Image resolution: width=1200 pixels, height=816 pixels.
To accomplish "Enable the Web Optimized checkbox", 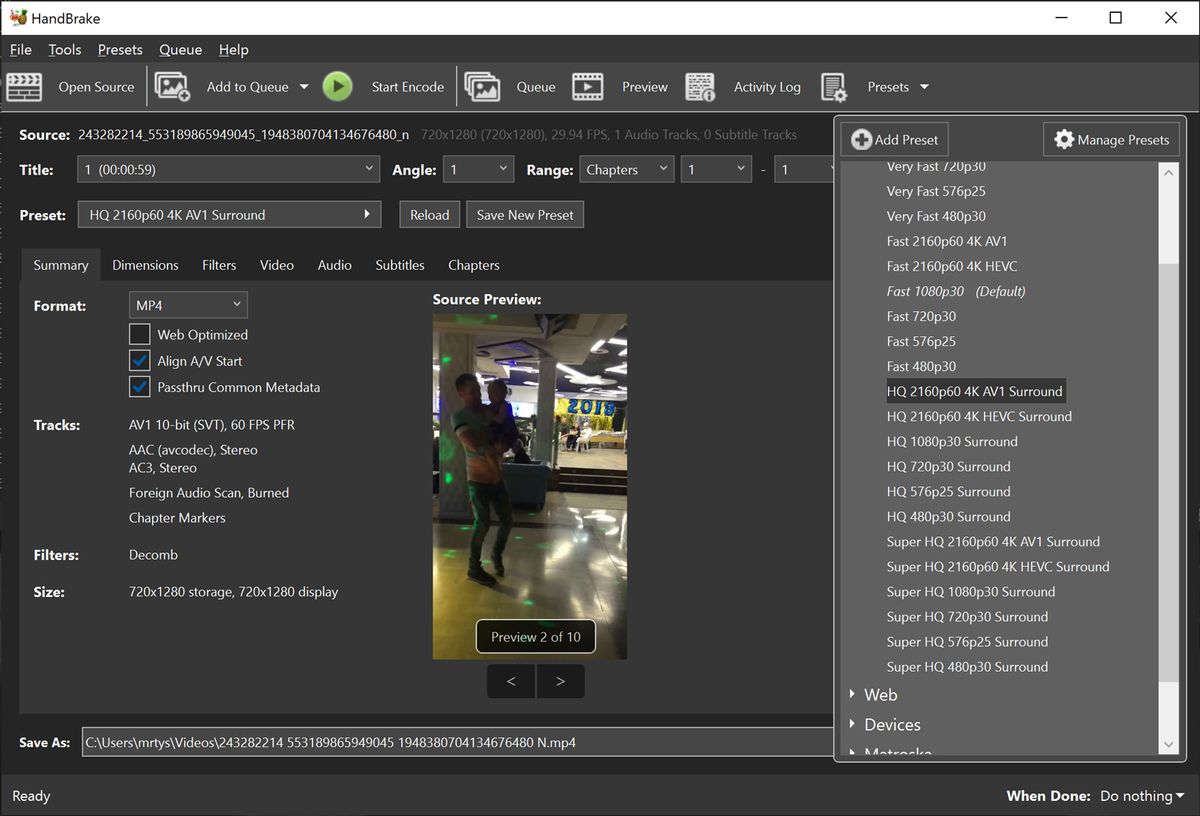I will tap(139, 334).
